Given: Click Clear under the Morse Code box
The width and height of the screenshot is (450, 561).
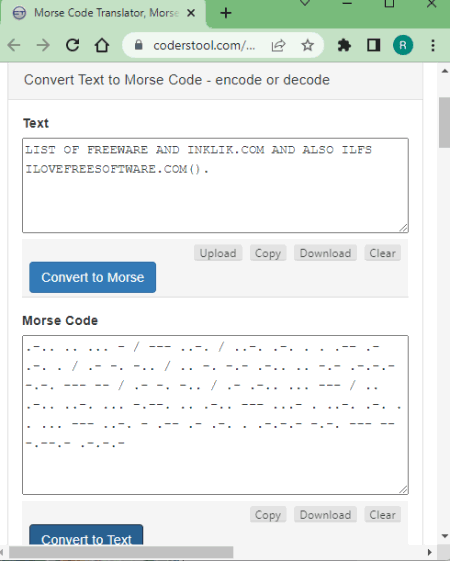Looking at the screenshot, I should point(382,514).
